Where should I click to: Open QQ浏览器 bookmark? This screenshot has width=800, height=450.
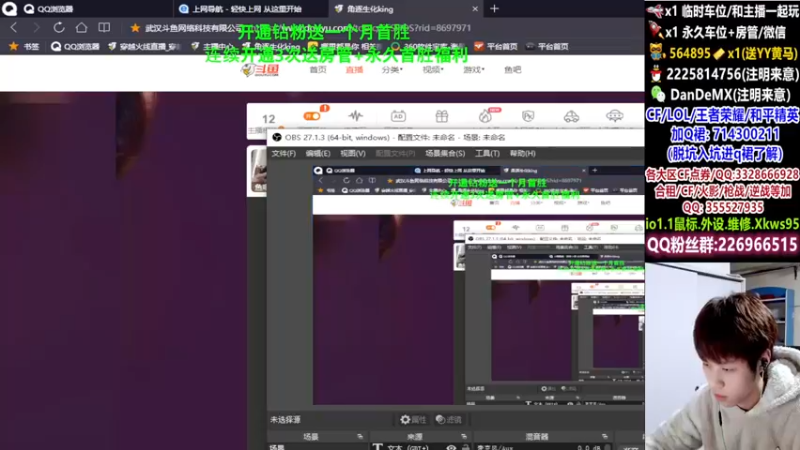point(76,46)
